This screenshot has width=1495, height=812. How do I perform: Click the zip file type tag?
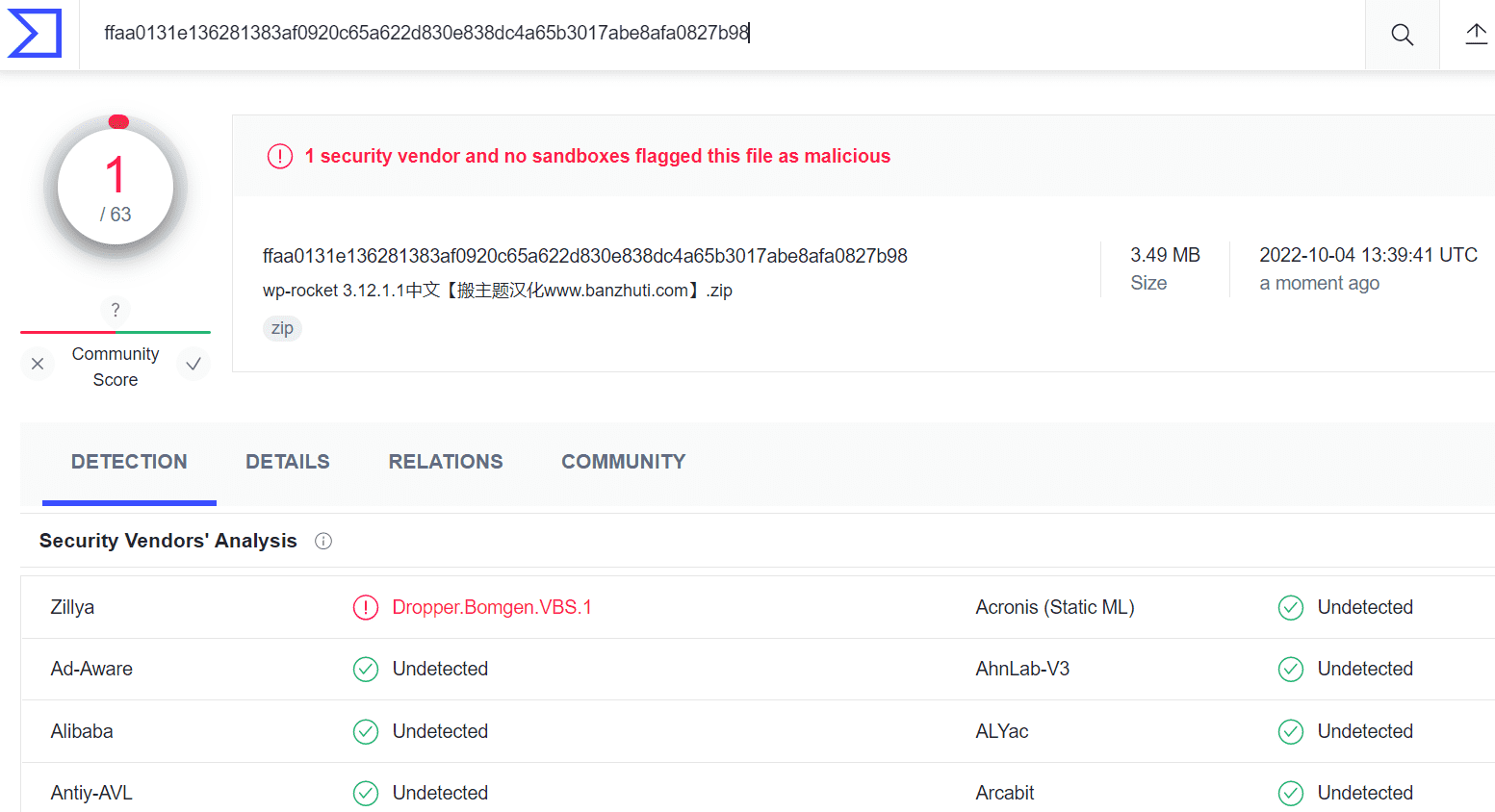click(282, 328)
